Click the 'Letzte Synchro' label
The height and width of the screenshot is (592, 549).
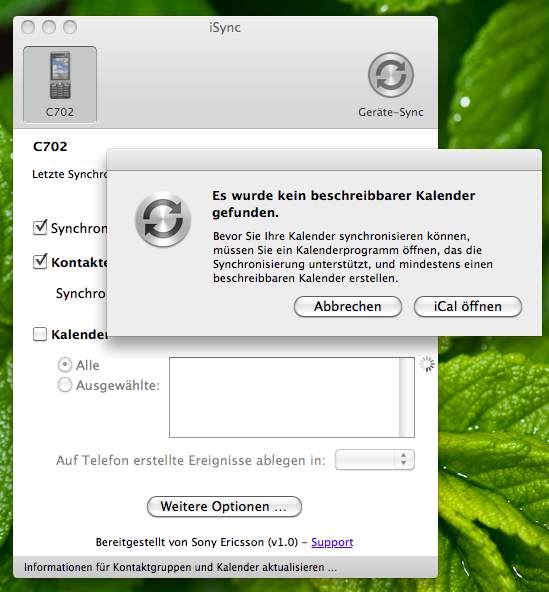click(x=70, y=174)
